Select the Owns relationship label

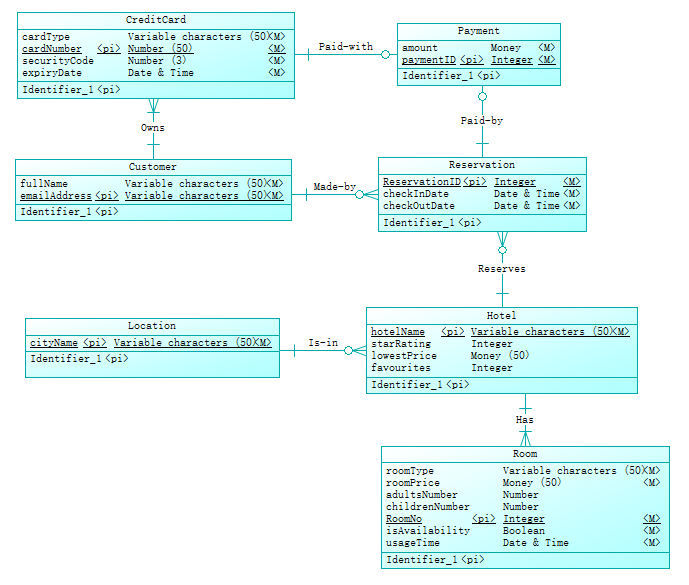click(152, 128)
